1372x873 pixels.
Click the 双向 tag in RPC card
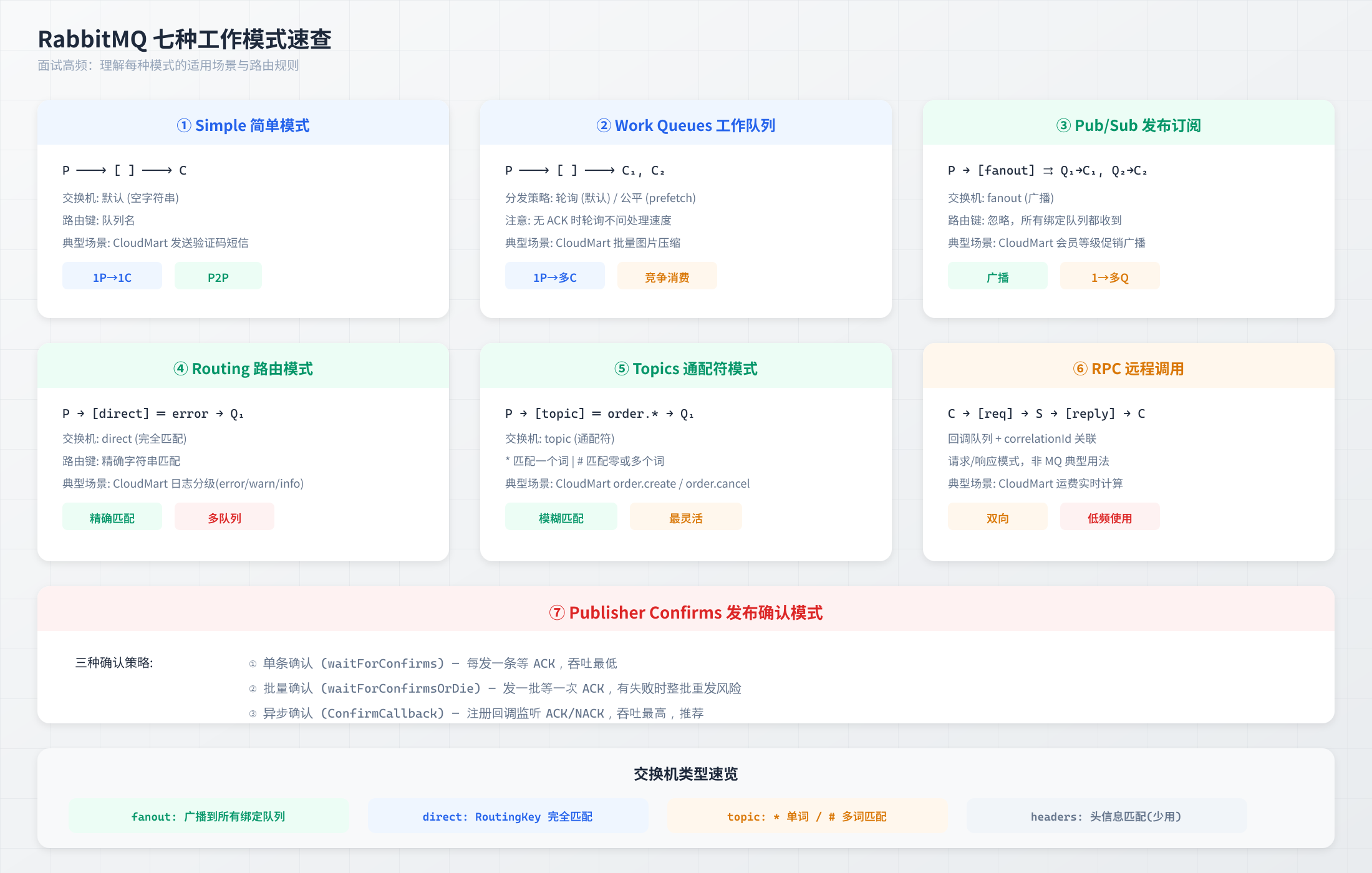[x=998, y=518]
